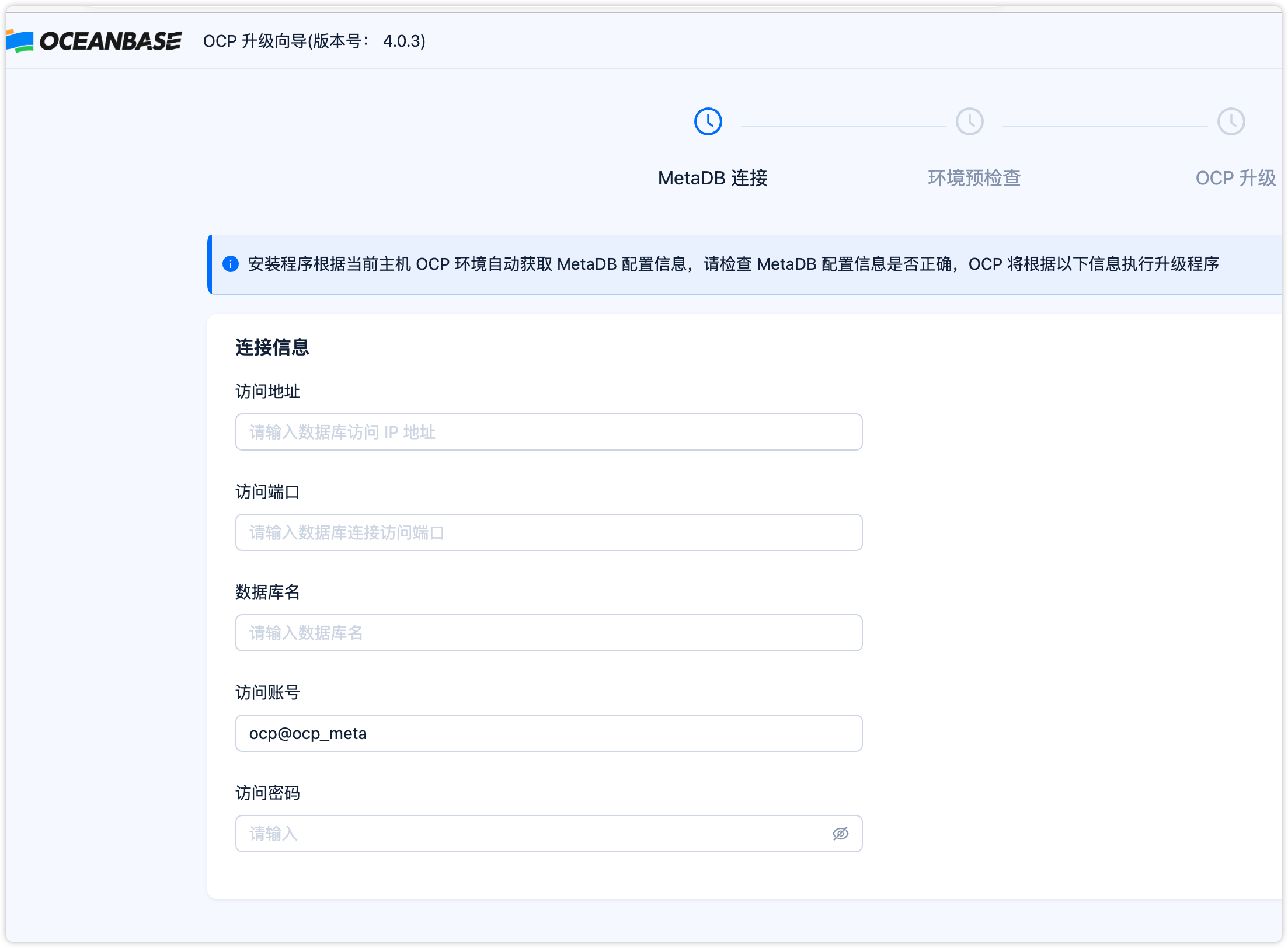
Task: Click the 访问端口 field label
Action: click(x=267, y=492)
